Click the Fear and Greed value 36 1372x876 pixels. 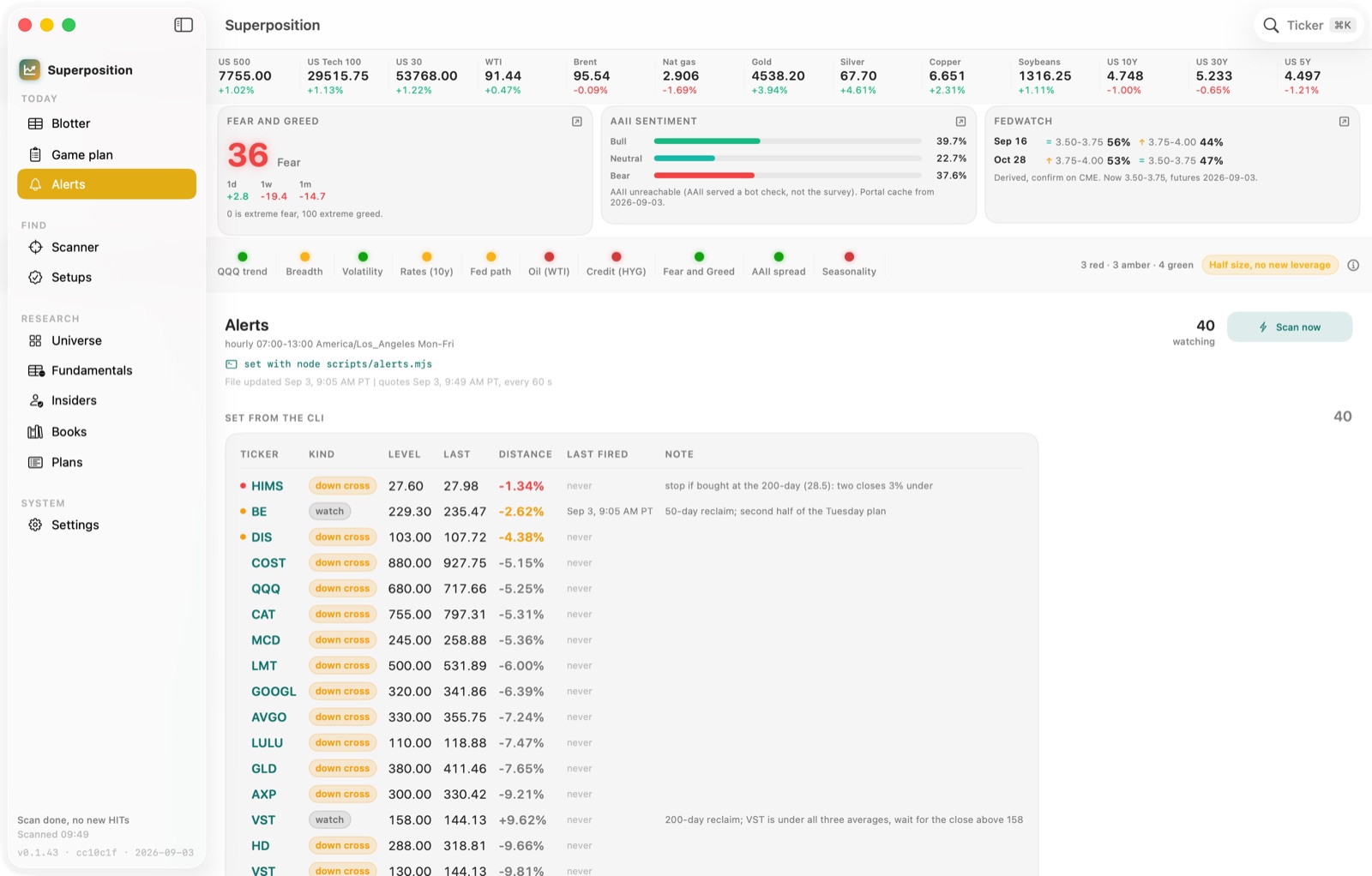(x=248, y=155)
